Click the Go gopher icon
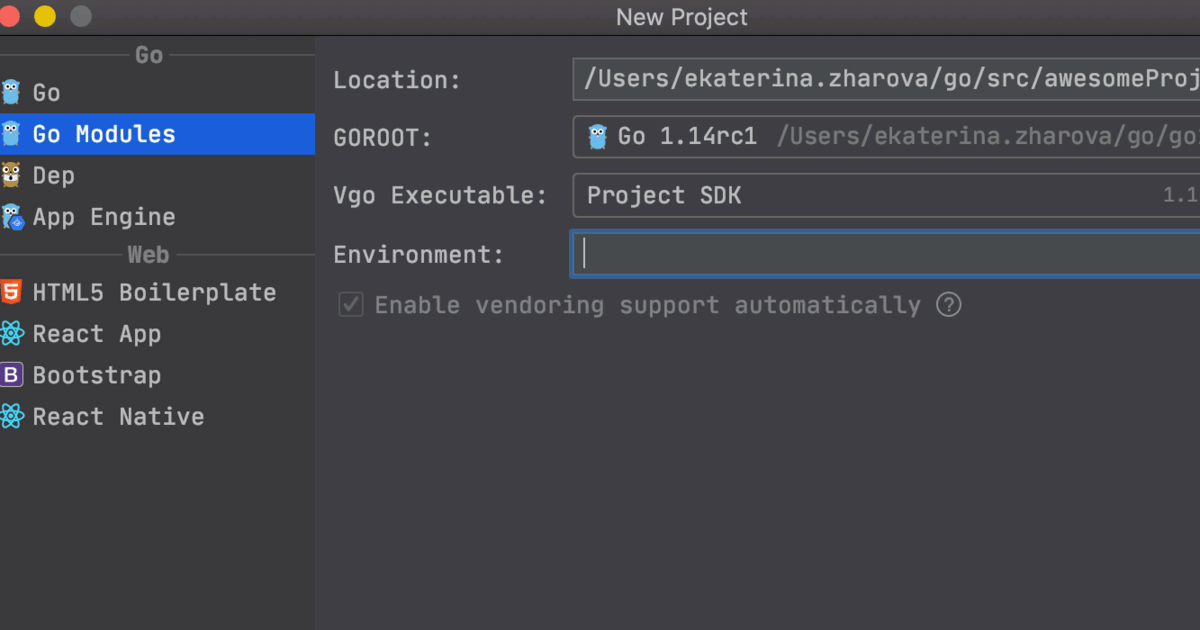The height and width of the screenshot is (630, 1200). pyautogui.click(x=11, y=93)
